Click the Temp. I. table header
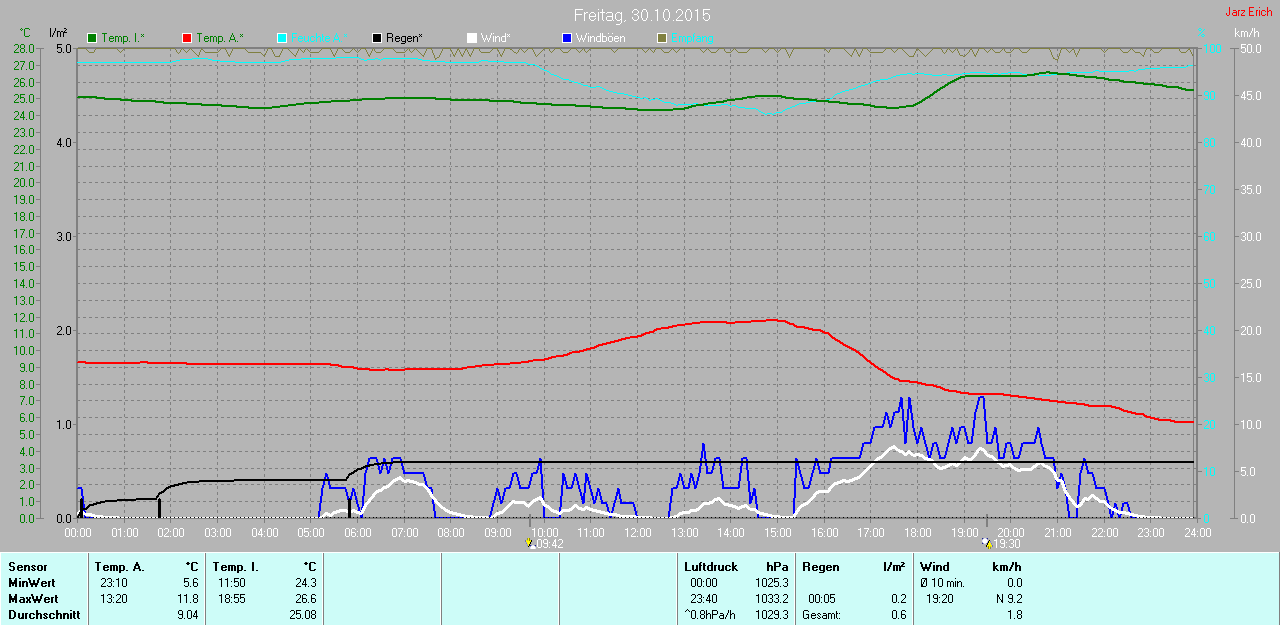 236,567
